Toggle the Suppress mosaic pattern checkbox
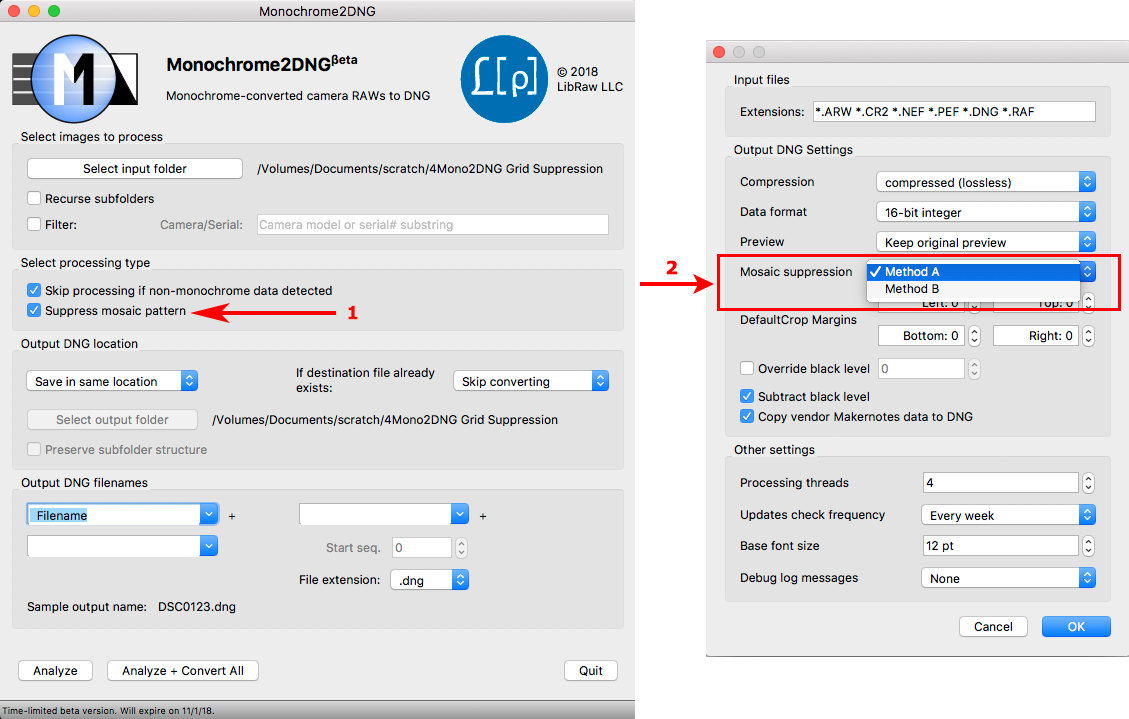This screenshot has width=1129, height=719. pos(34,311)
